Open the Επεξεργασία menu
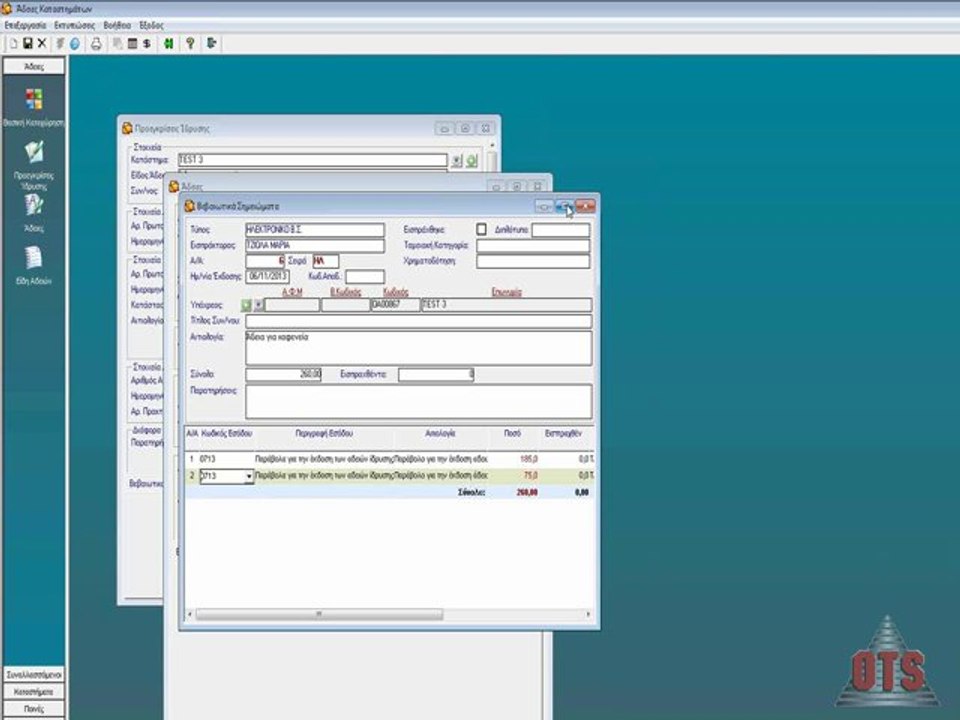The height and width of the screenshot is (720, 960). click(25, 26)
